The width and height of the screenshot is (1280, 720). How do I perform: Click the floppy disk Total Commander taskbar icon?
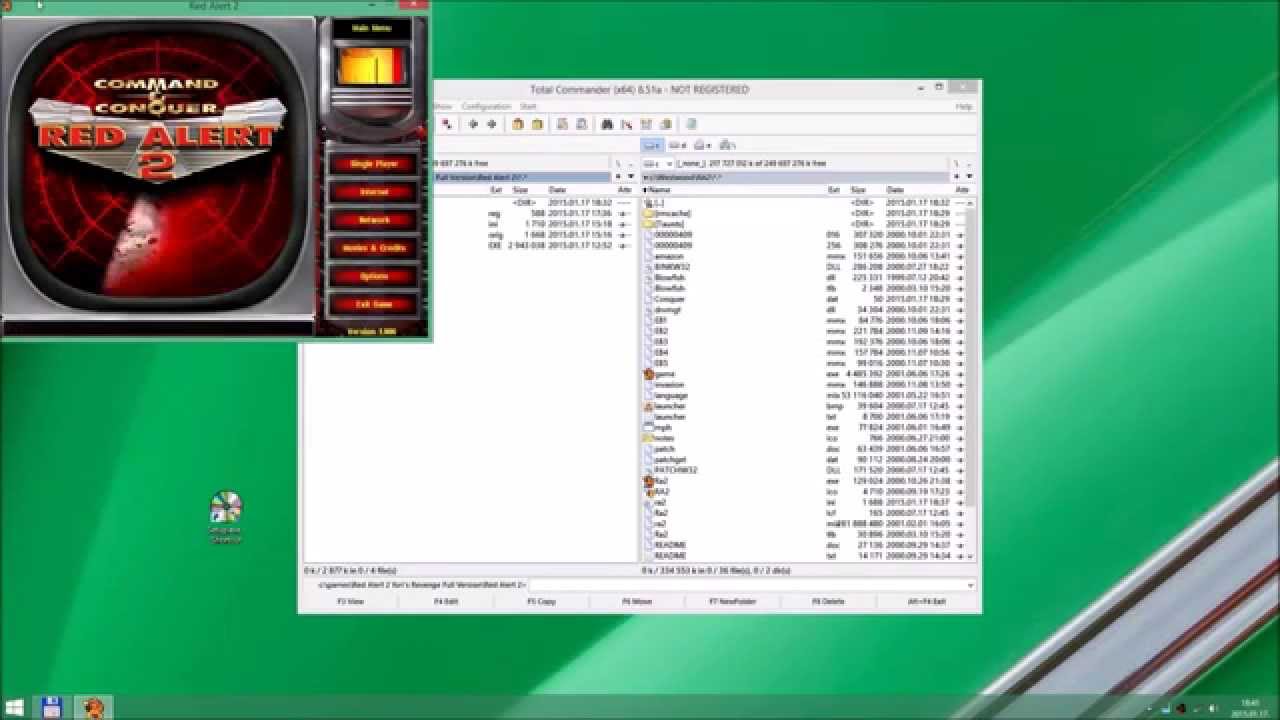pyautogui.click(x=52, y=707)
